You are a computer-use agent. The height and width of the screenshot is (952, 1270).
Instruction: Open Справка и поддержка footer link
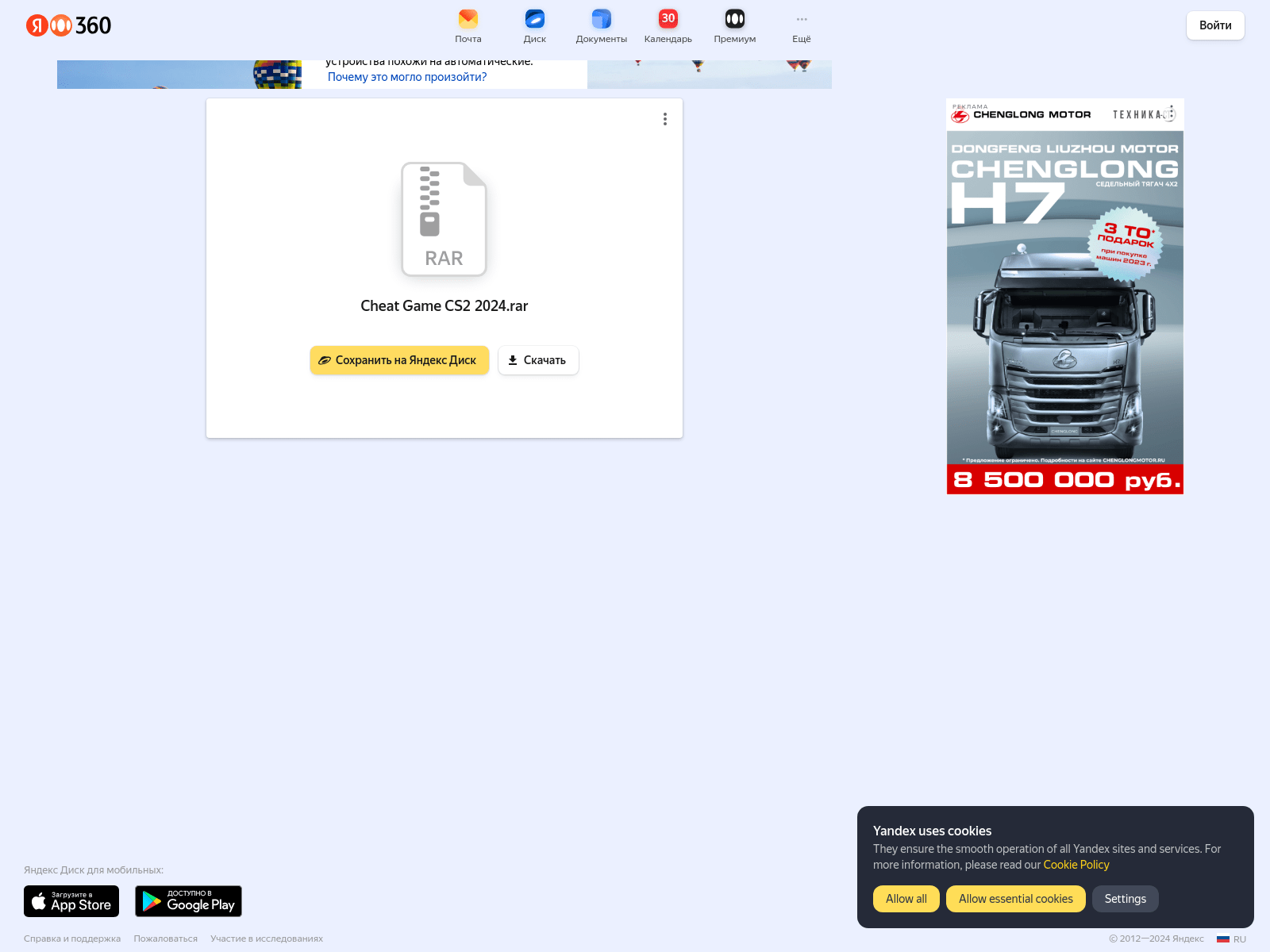72,939
